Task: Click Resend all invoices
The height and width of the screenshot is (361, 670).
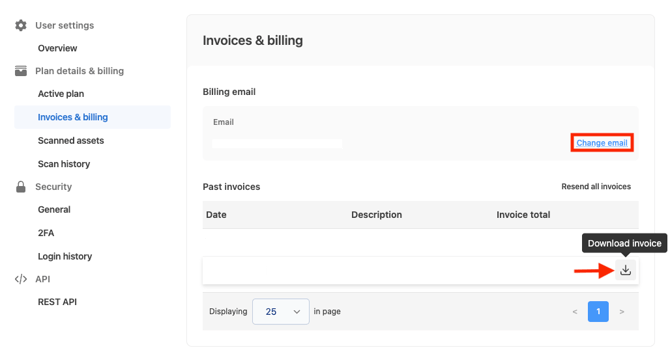Action: 596,186
